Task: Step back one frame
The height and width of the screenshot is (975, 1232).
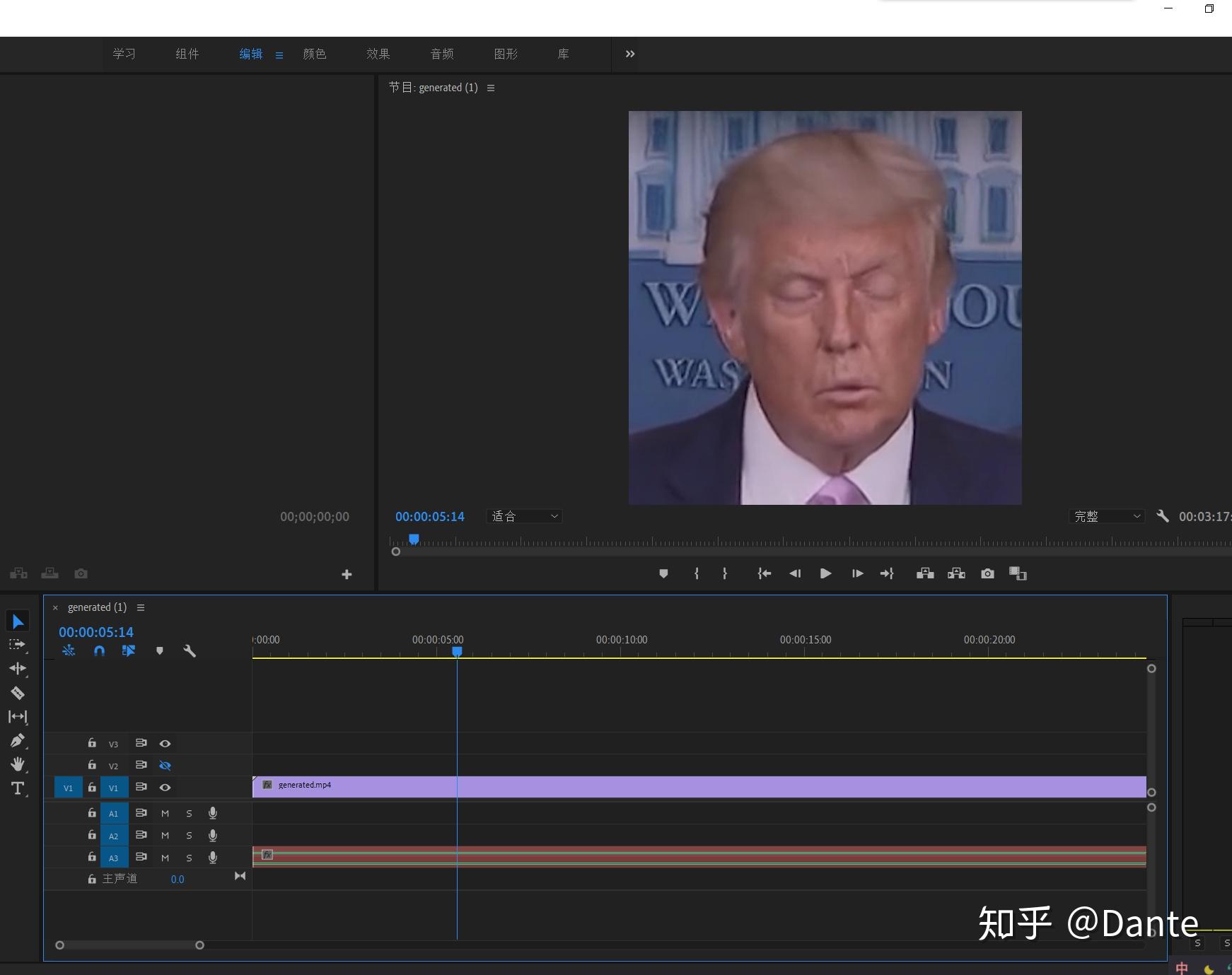Action: pos(795,573)
